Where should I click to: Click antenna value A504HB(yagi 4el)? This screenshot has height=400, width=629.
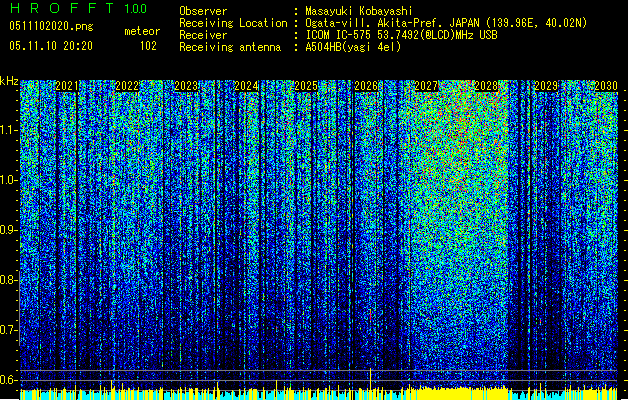point(353,47)
